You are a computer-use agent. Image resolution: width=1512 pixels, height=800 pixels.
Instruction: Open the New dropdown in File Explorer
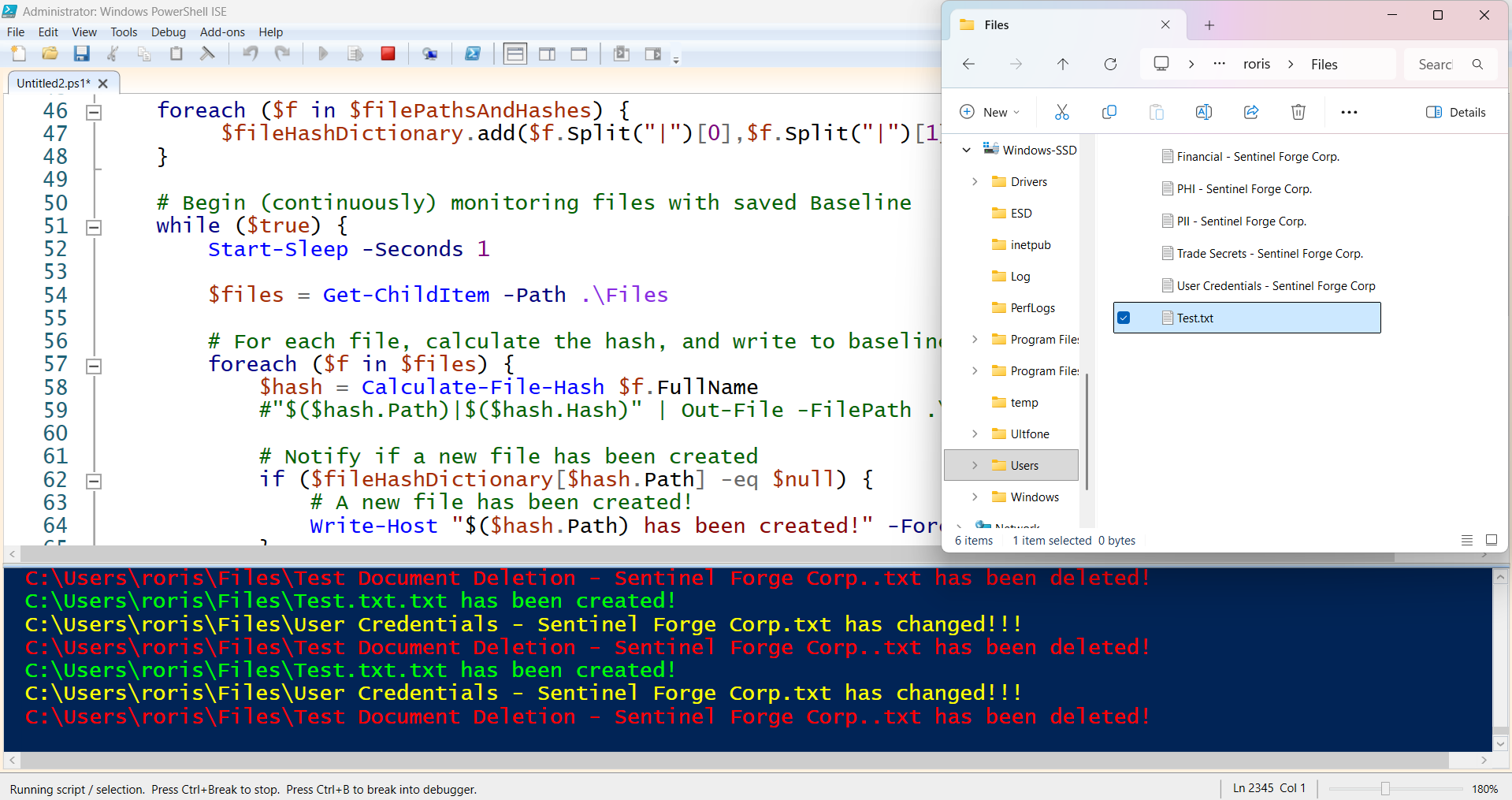pos(990,112)
